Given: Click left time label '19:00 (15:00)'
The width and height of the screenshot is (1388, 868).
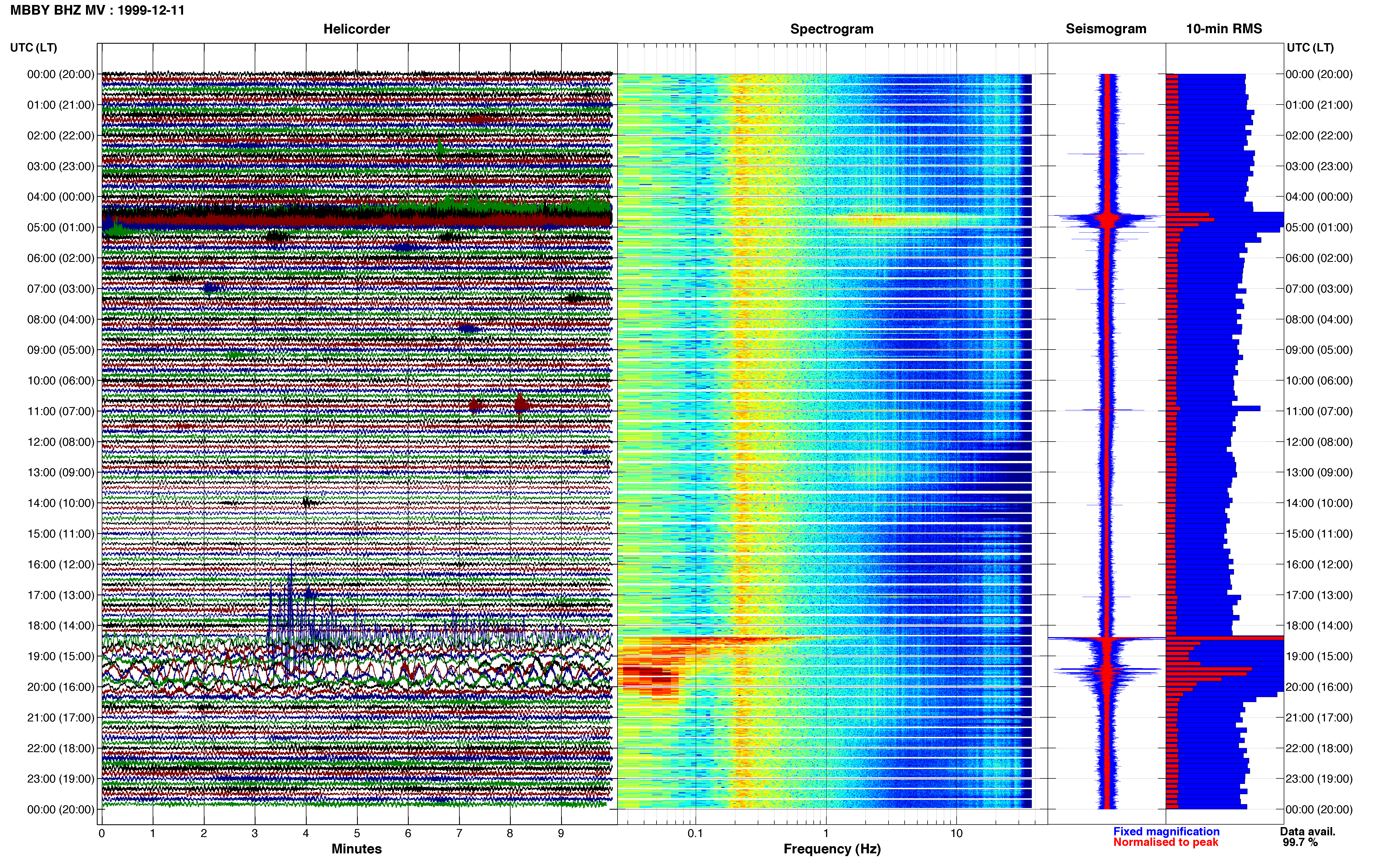Looking at the screenshot, I should tap(61, 656).
